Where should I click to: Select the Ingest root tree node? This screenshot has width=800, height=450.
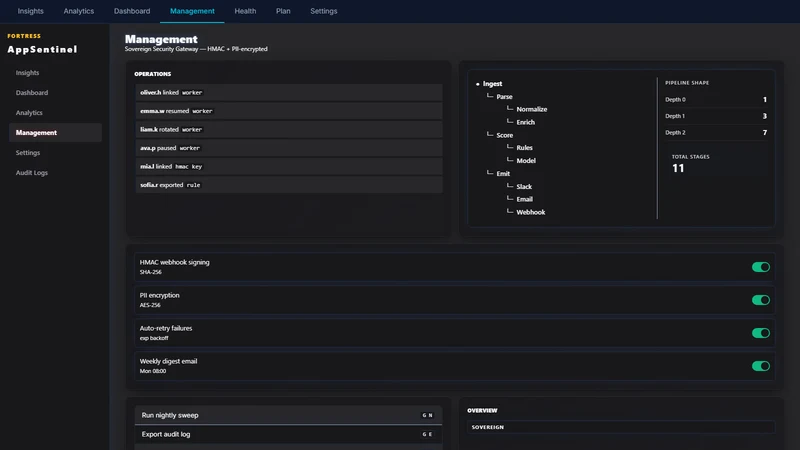tap(492, 84)
